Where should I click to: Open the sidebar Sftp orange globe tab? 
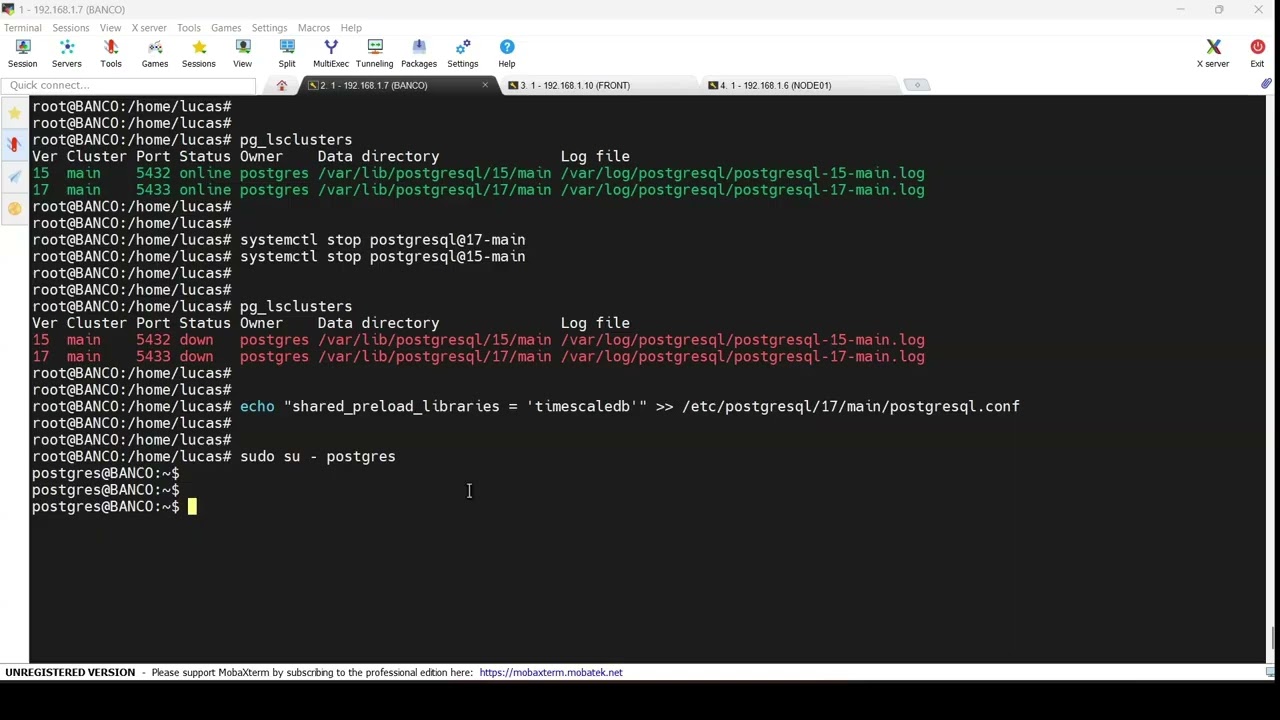(x=14, y=209)
